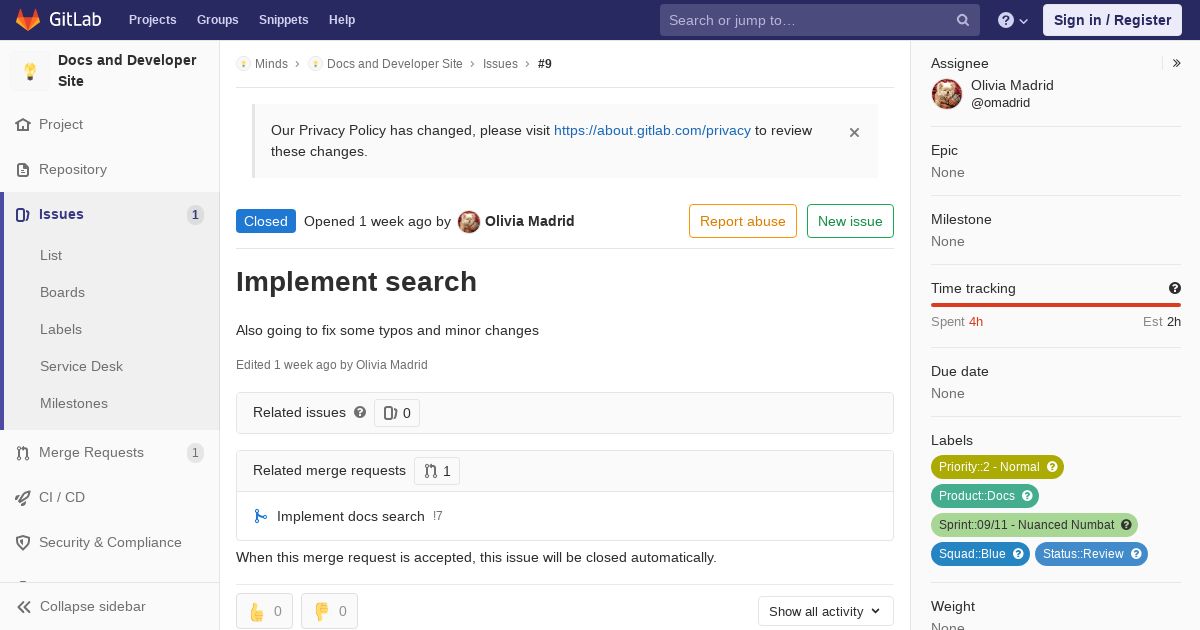Click the Time tracking help icon
The image size is (1200, 630).
[x=1175, y=288]
